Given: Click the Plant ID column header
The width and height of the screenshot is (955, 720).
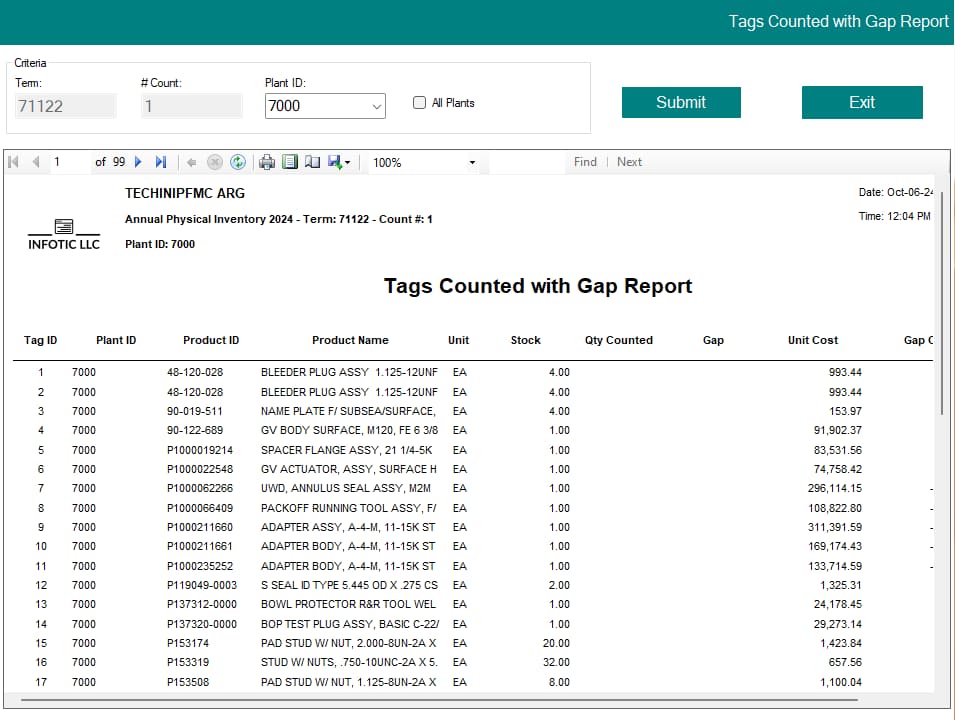Looking at the screenshot, I should point(116,341).
